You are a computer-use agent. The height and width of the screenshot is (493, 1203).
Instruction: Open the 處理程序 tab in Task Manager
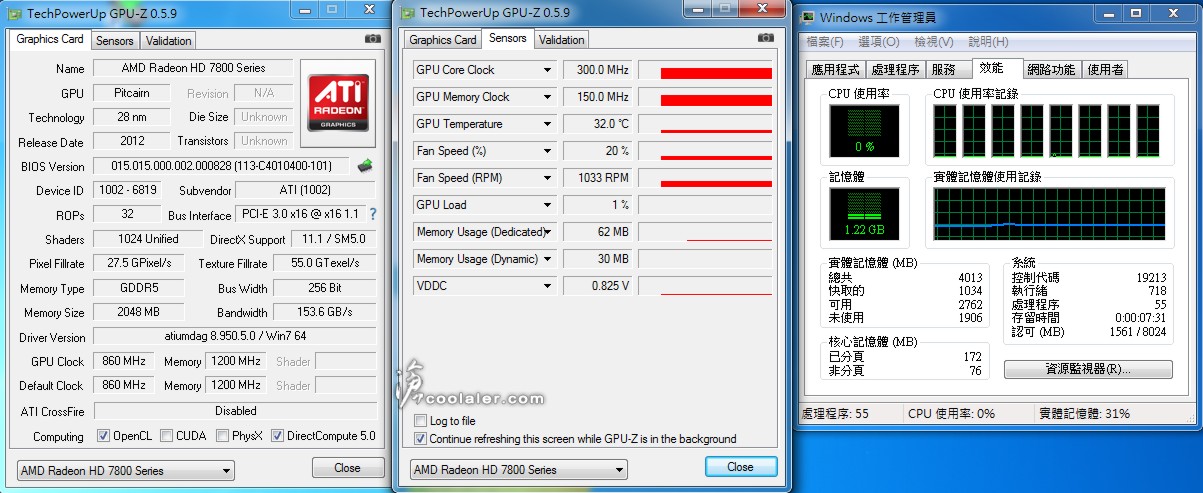click(x=895, y=69)
